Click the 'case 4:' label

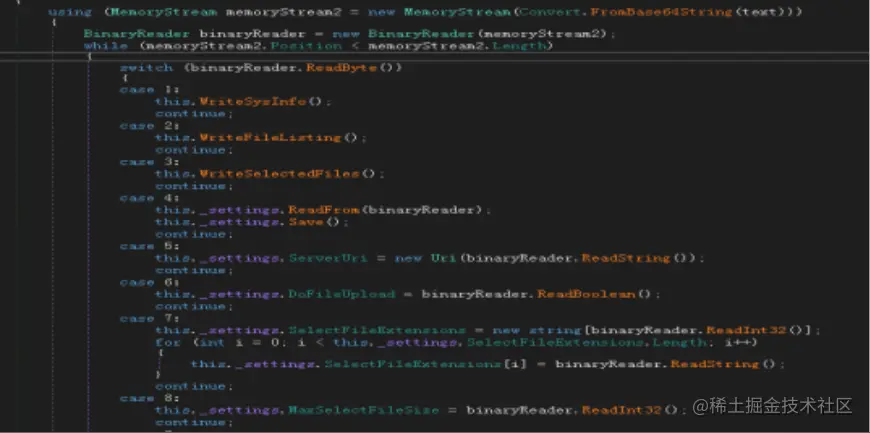click(x=150, y=198)
